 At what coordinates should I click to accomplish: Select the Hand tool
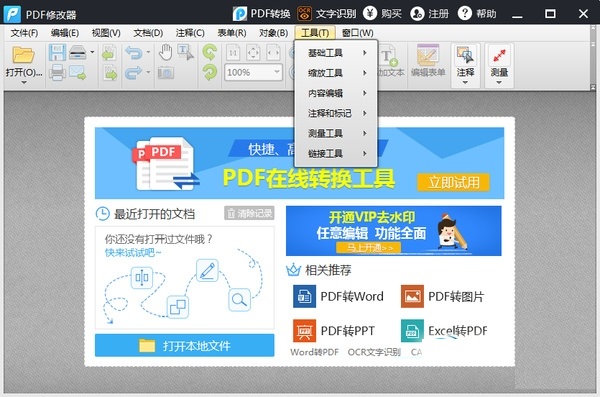(x=166, y=52)
